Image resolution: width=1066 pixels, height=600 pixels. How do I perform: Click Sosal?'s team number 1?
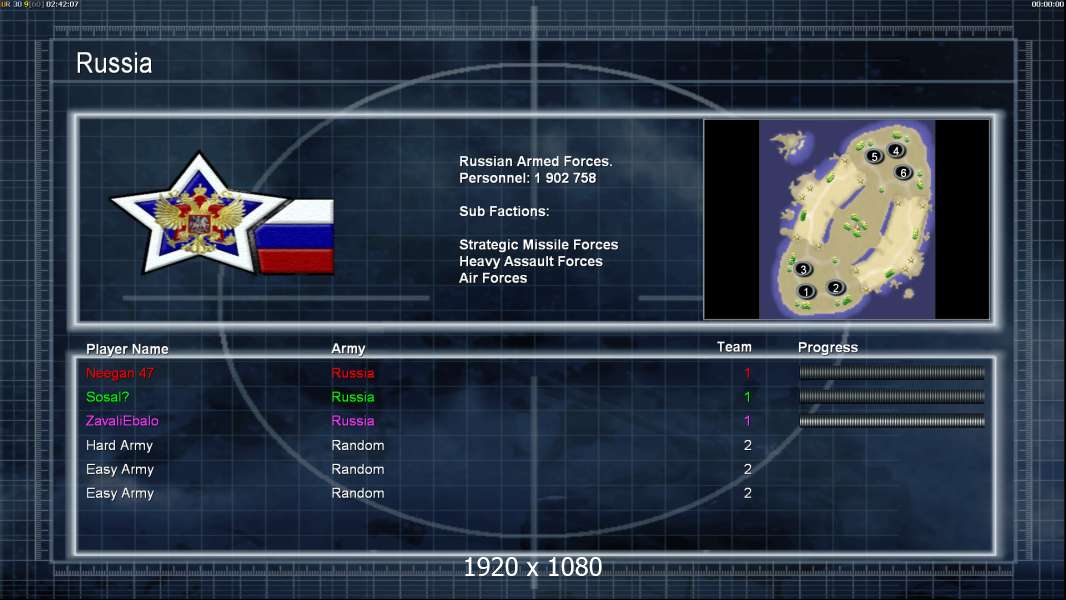pos(747,397)
